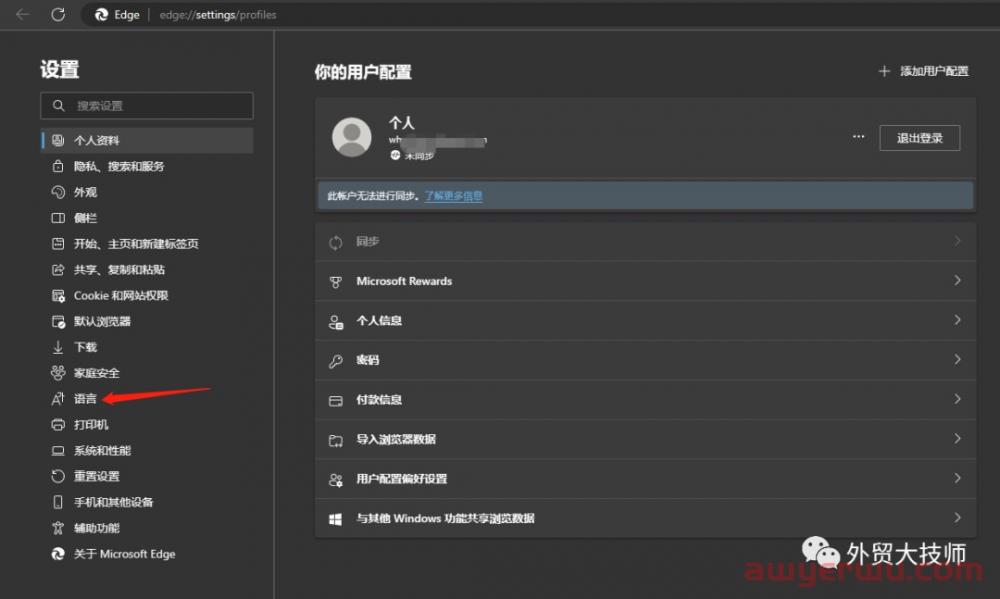This screenshot has height=599, width=1000.
Task: Click the 外观 appearance icon
Action: (x=58, y=192)
